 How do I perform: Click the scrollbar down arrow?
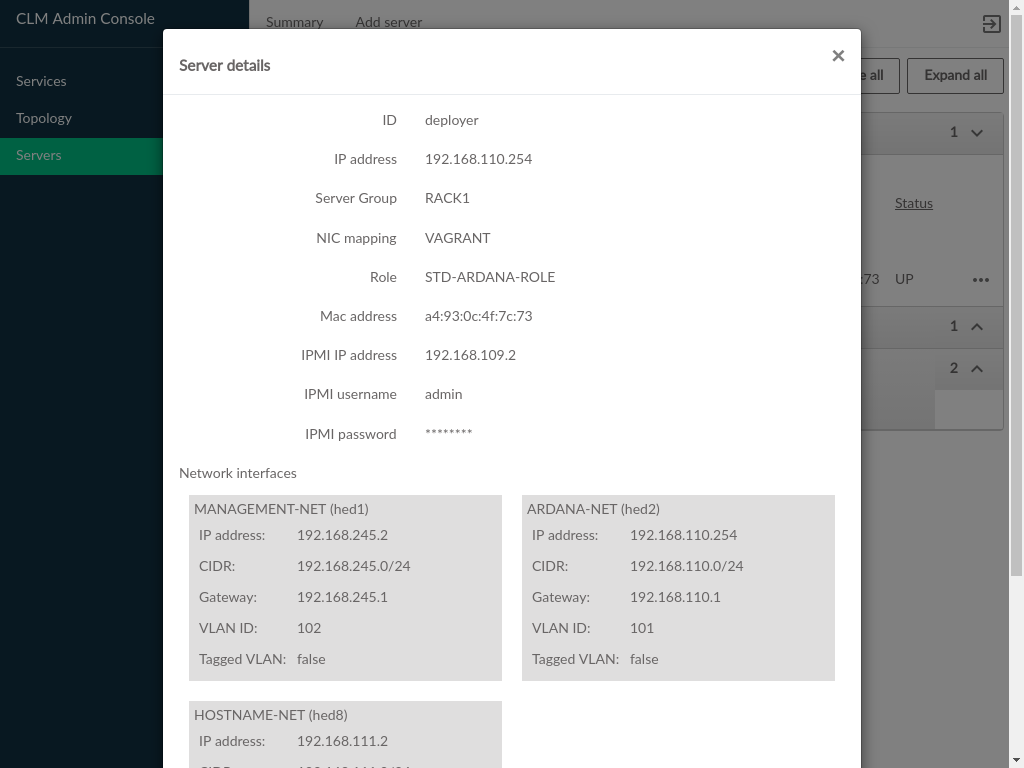(x=1017, y=760)
